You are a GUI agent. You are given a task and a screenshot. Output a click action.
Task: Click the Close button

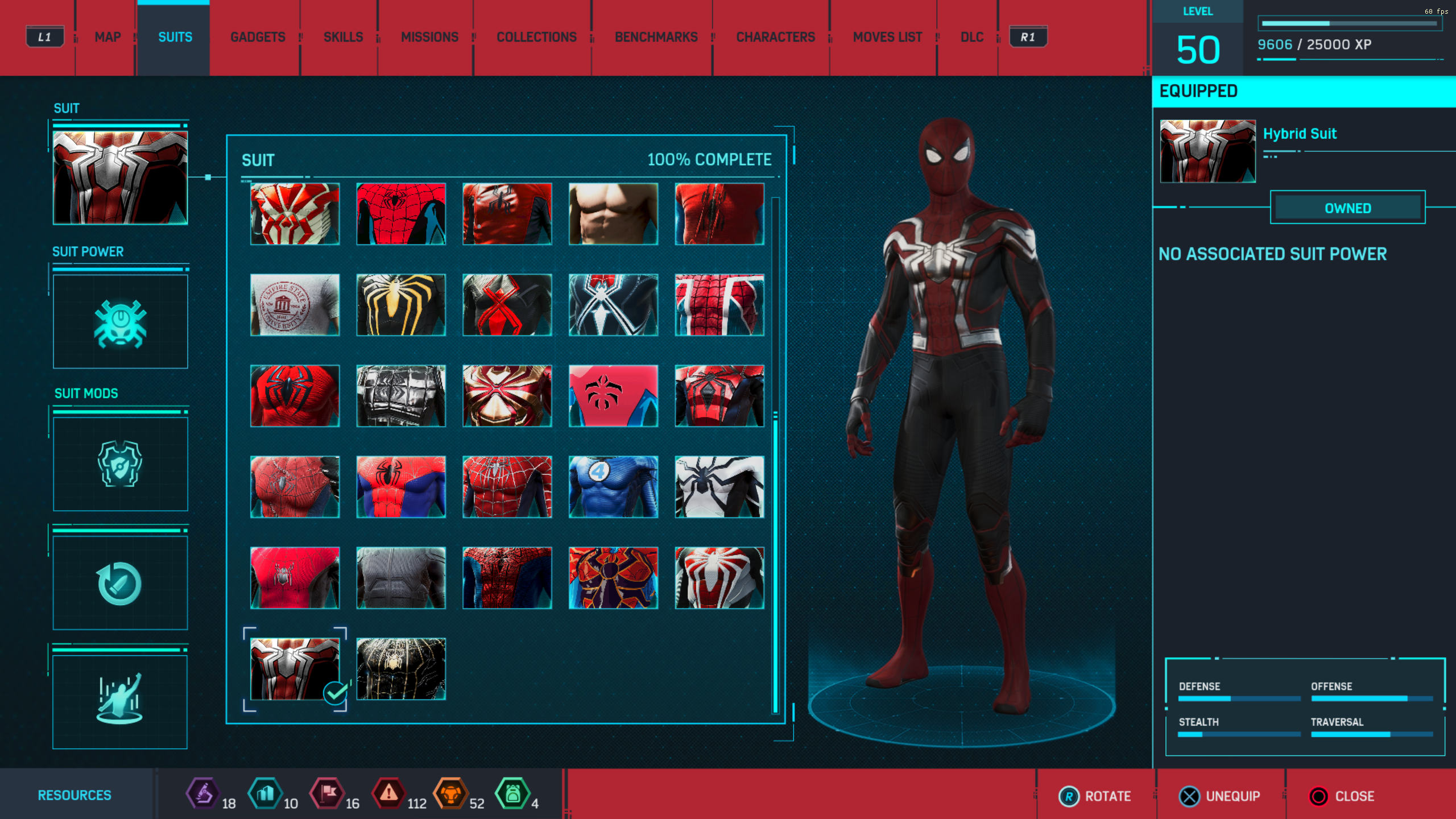point(1342,796)
